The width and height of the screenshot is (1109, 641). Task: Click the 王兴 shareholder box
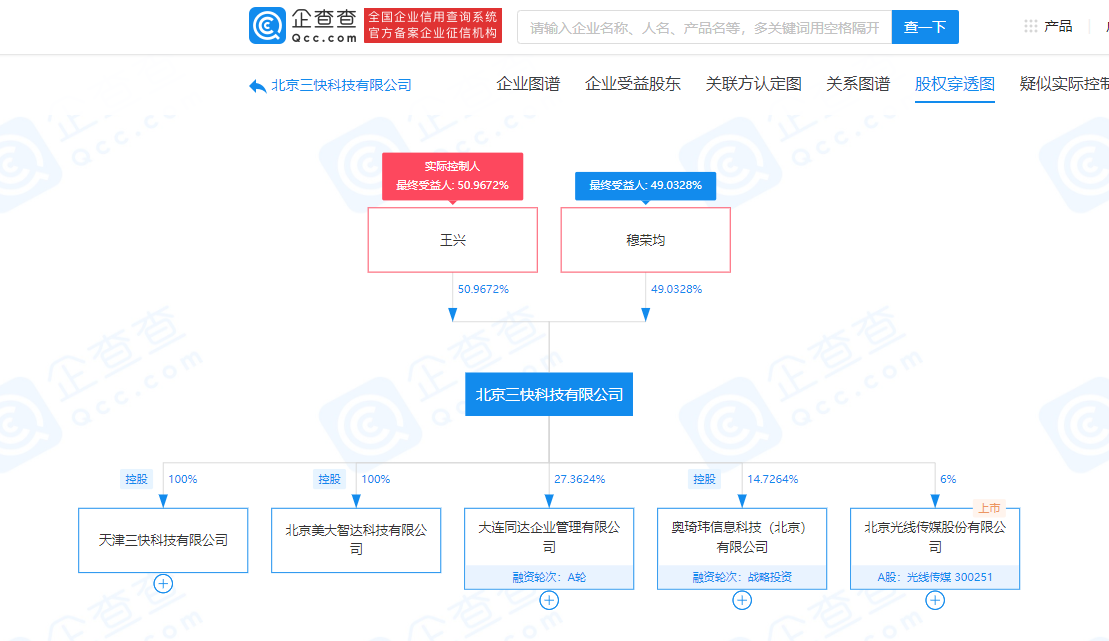click(453, 240)
